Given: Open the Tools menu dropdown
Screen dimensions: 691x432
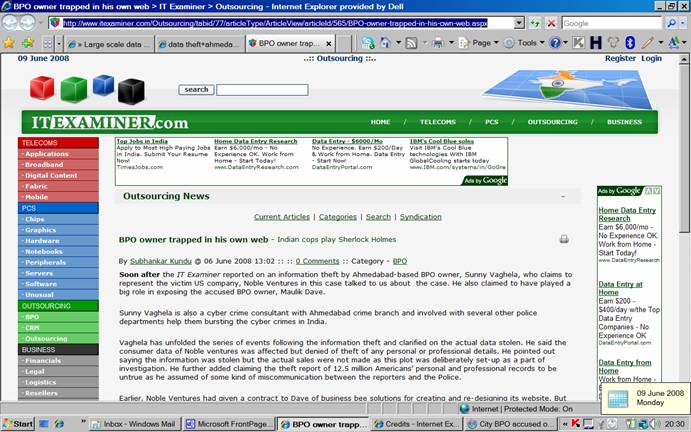Looking at the screenshot, I should point(524,43).
